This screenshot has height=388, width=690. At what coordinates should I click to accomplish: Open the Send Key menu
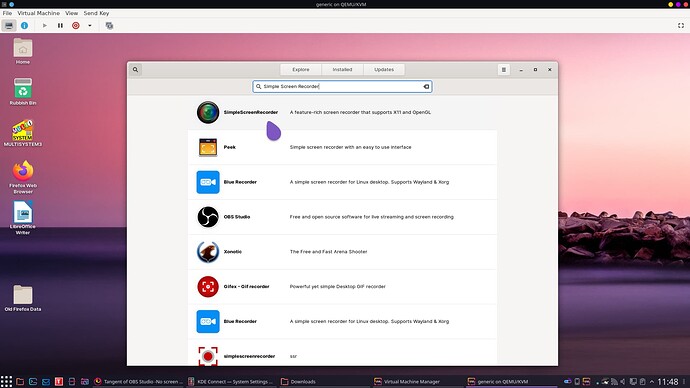click(x=96, y=13)
